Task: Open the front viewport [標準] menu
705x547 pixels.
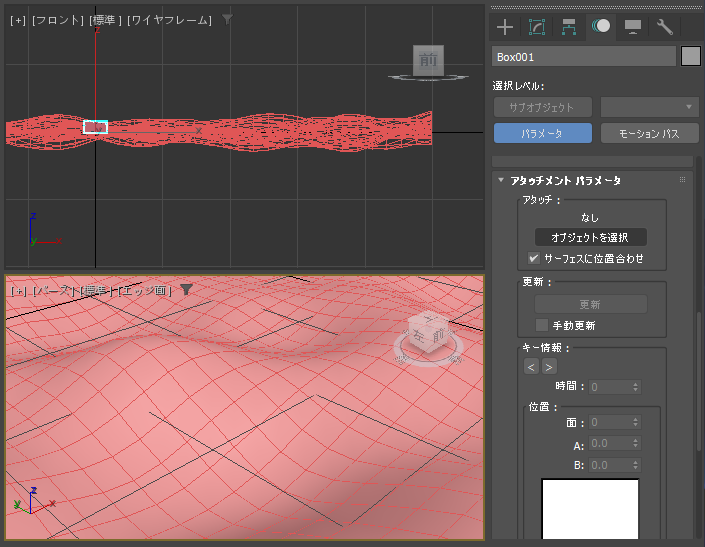Action: pos(105,20)
